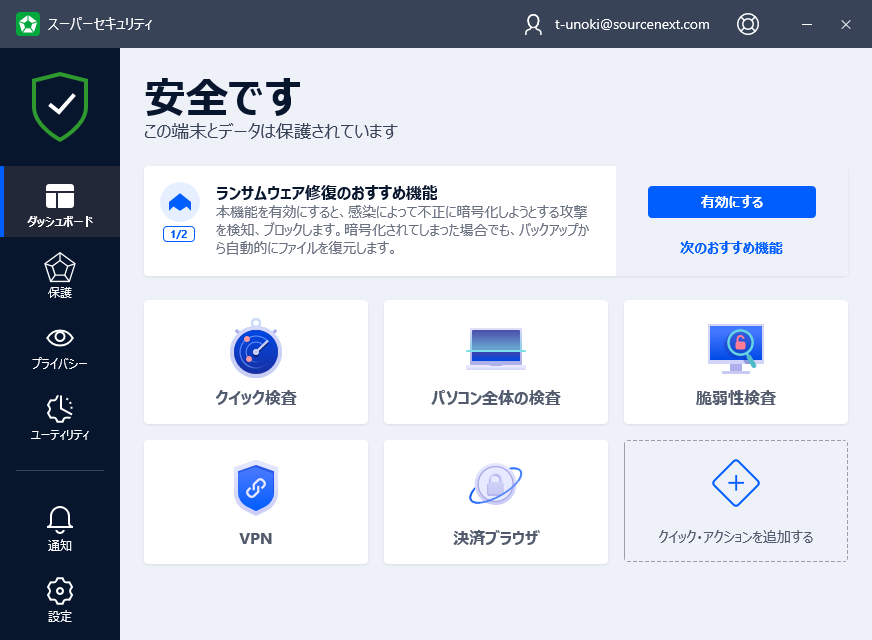The height and width of the screenshot is (640, 872).
Task: Click the green shield checkmark status icon
Action: coord(60,106)
